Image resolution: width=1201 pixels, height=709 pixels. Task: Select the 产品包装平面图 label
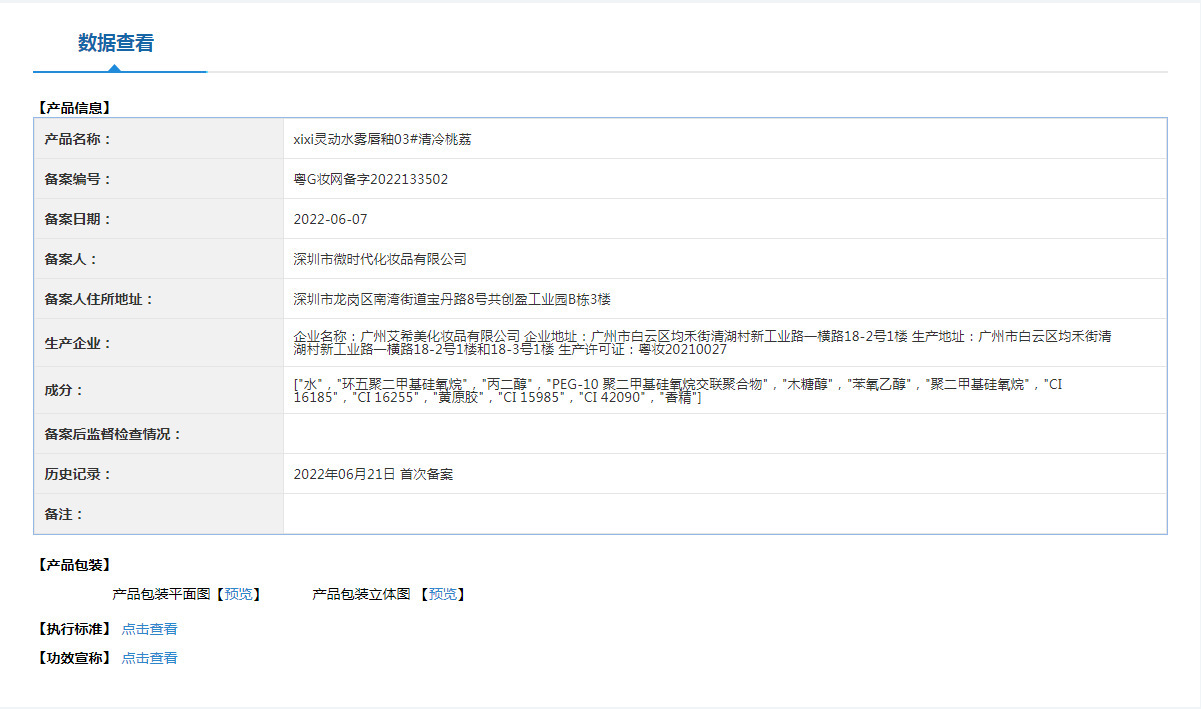tap(161, 594)
